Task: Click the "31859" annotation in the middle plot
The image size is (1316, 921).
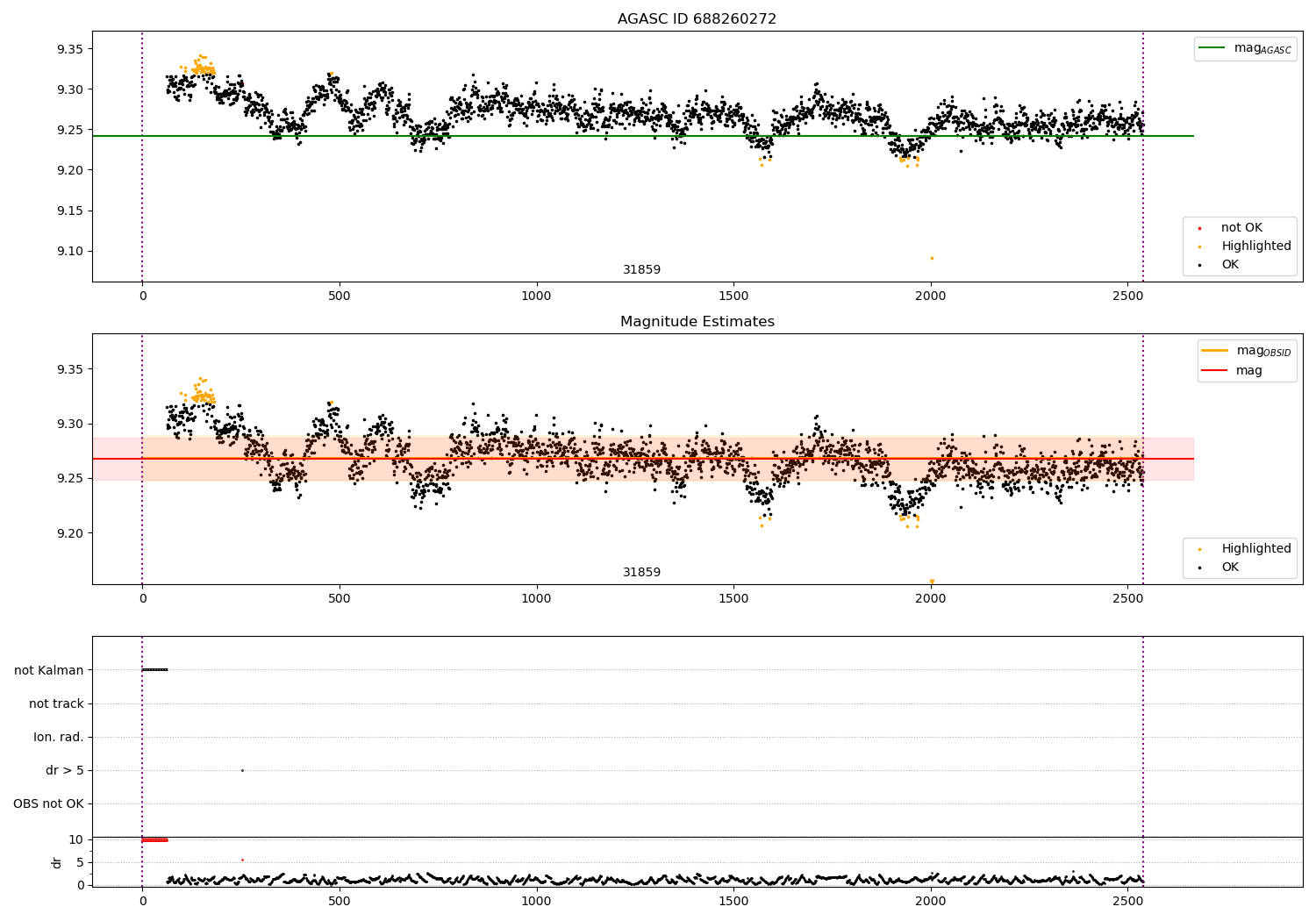Action: (642, 573)
